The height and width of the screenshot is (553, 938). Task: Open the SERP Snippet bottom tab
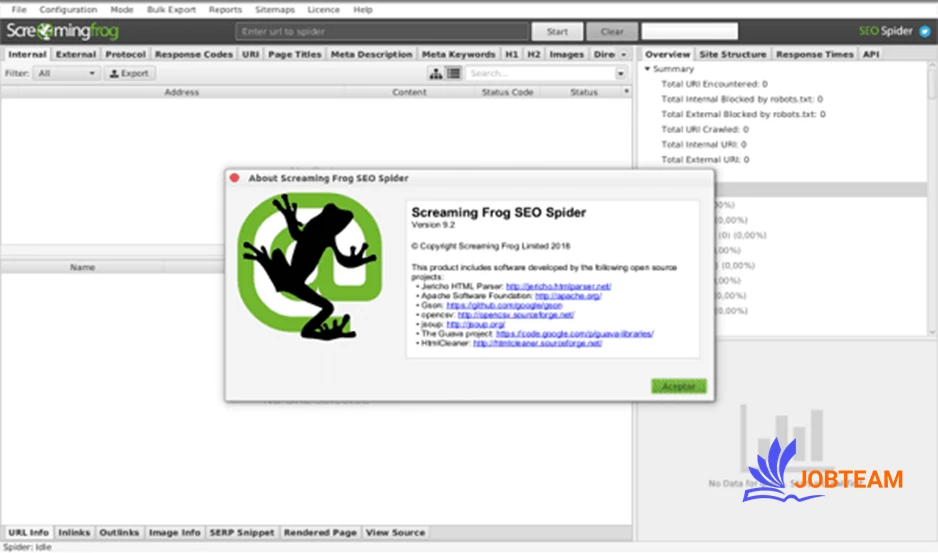[241, 533]
